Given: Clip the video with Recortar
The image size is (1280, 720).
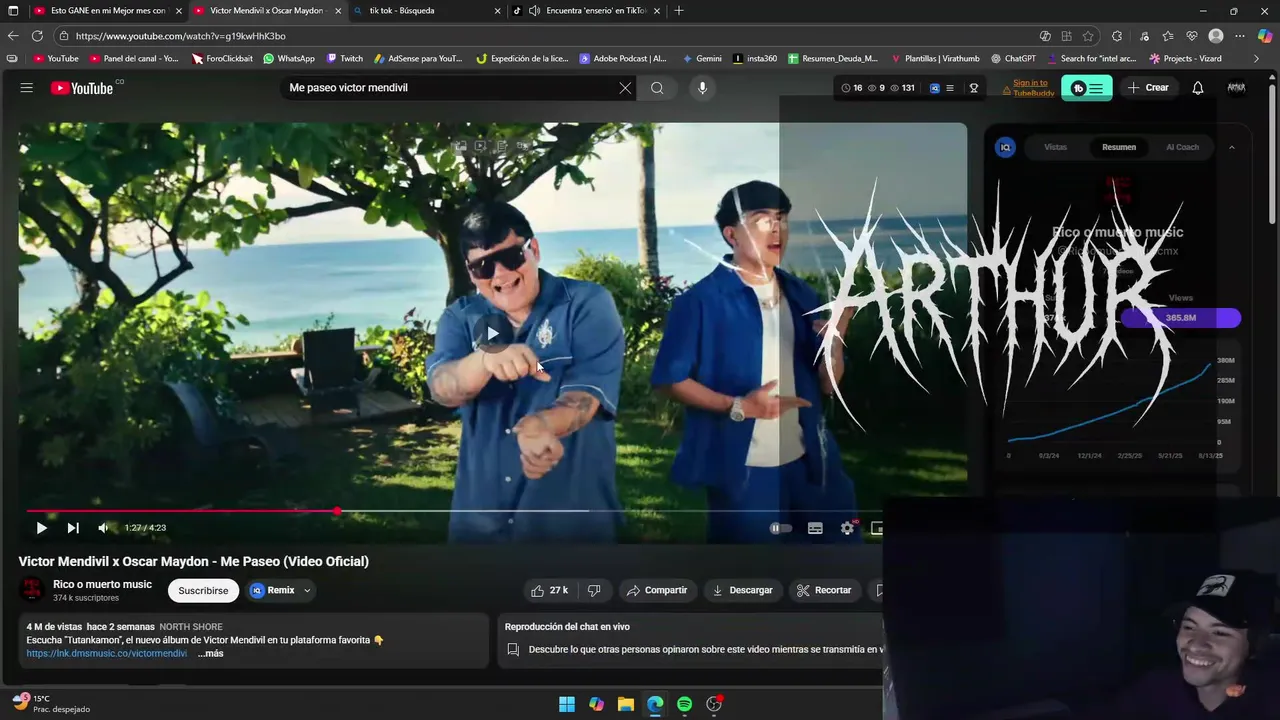Looking at the screenshot, I should click(824, 590).
